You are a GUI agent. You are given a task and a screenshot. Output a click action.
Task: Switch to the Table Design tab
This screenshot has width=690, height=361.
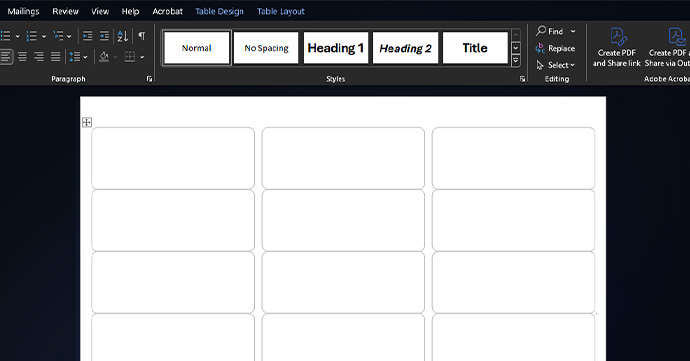click(x=219, y=11)
